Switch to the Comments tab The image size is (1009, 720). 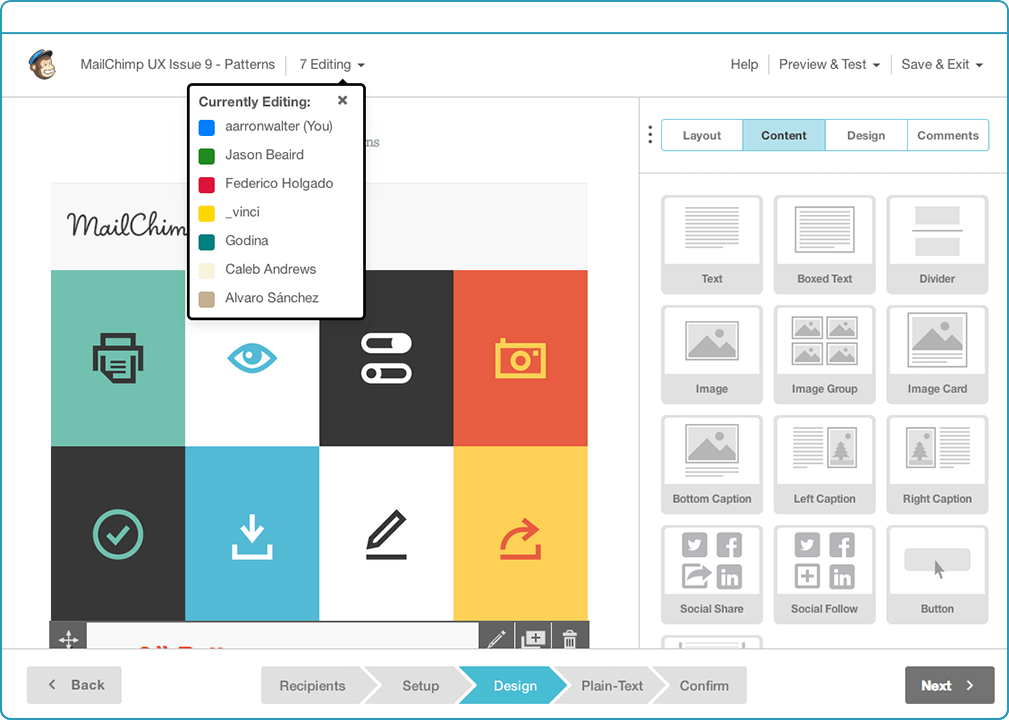(948, 135)
